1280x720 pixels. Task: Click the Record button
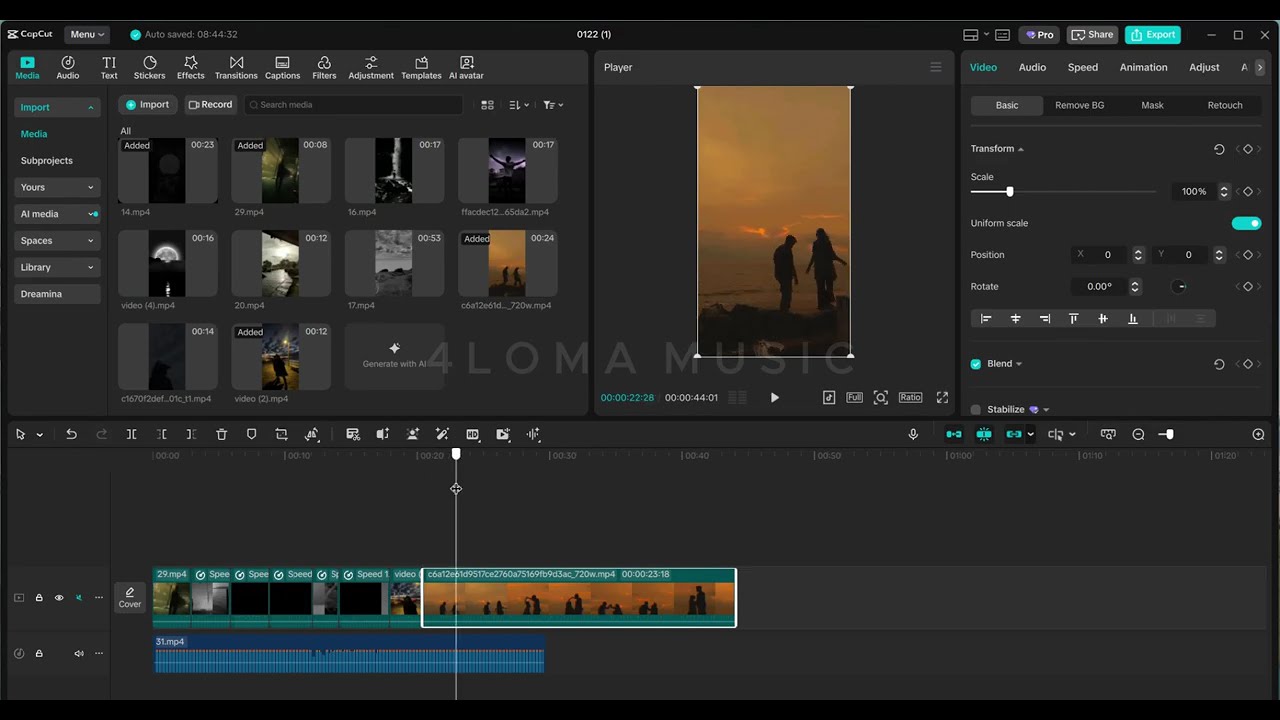(210, 105)
